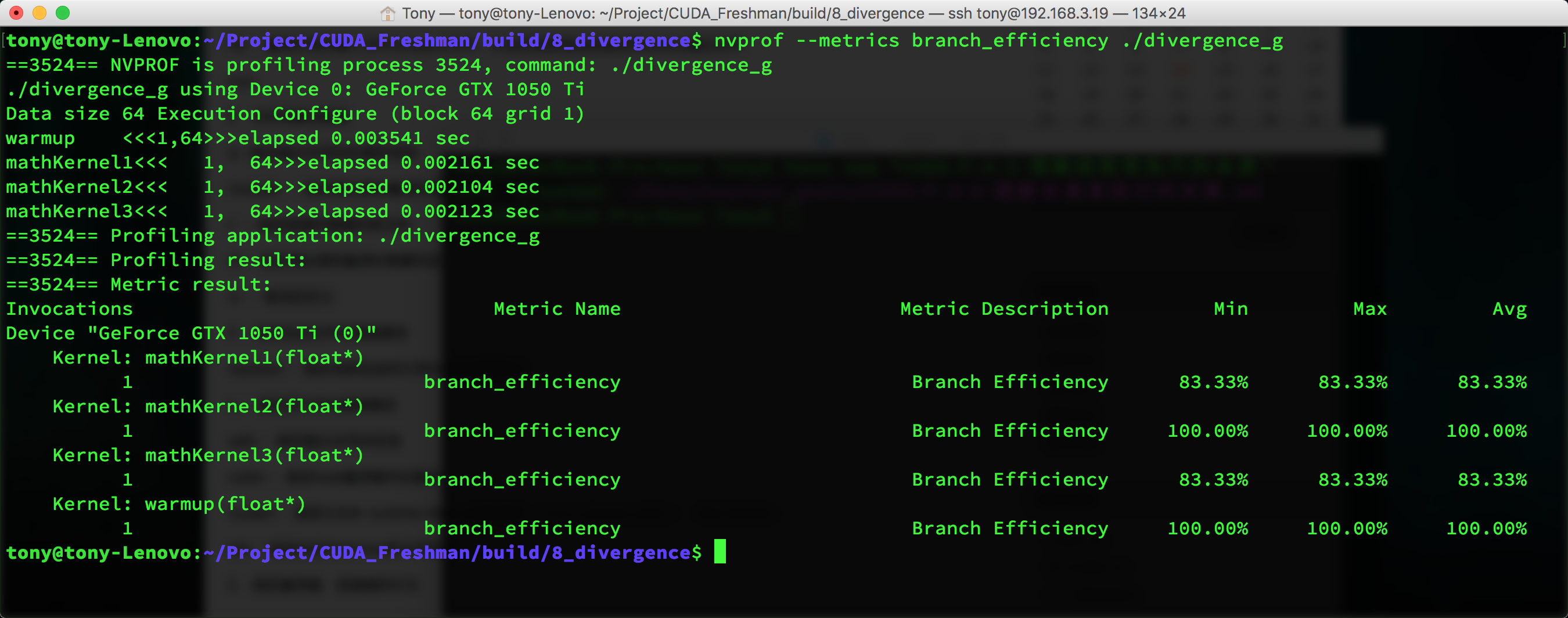Click mathKernel2's Avg value of 100.00%

(1486, 430)
